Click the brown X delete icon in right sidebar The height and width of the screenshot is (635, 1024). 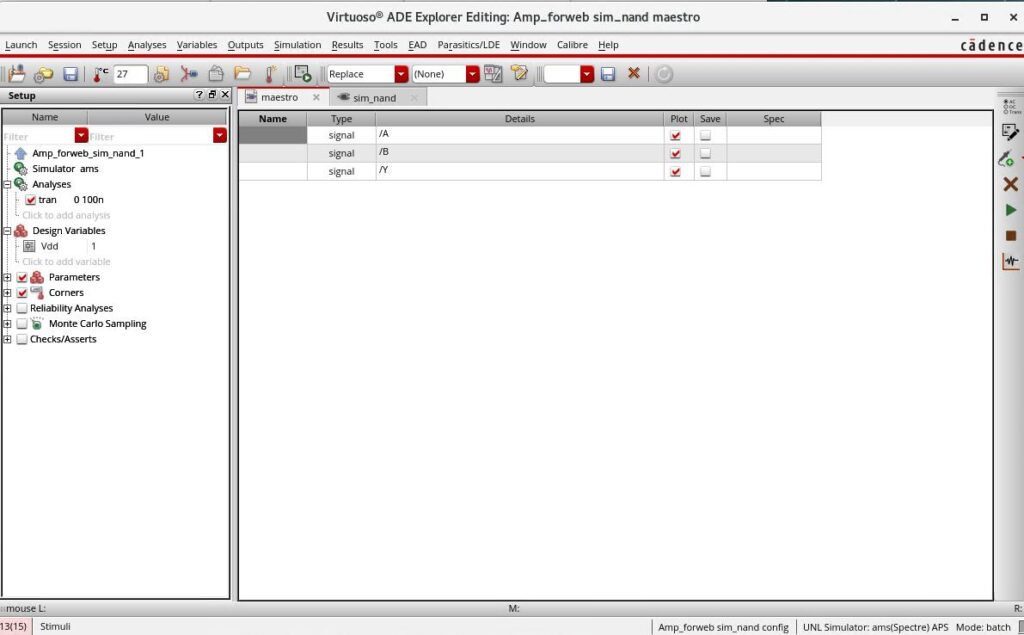tap(1010, 184)
